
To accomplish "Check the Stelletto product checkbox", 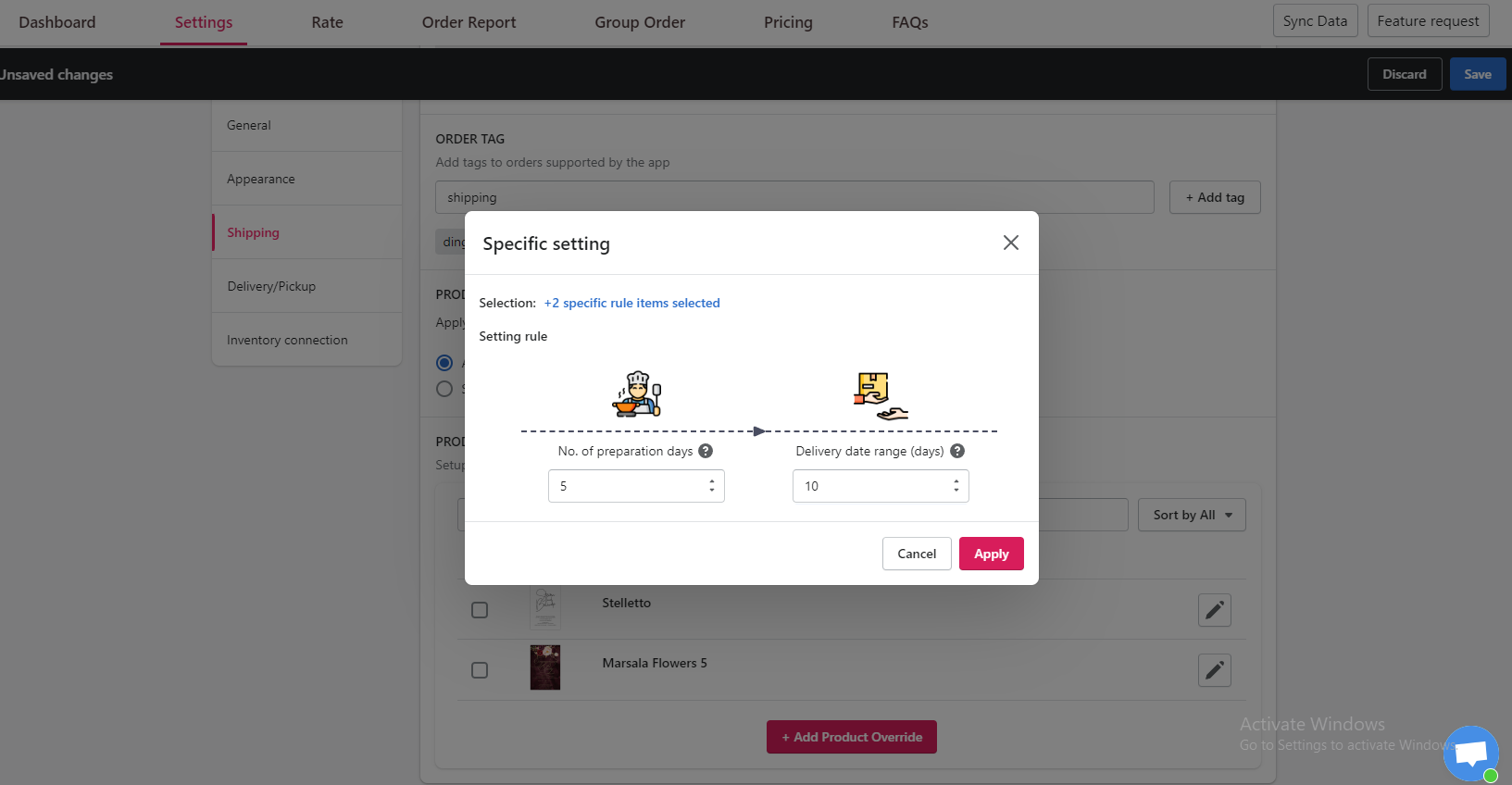I will click(x=480, y=610).
